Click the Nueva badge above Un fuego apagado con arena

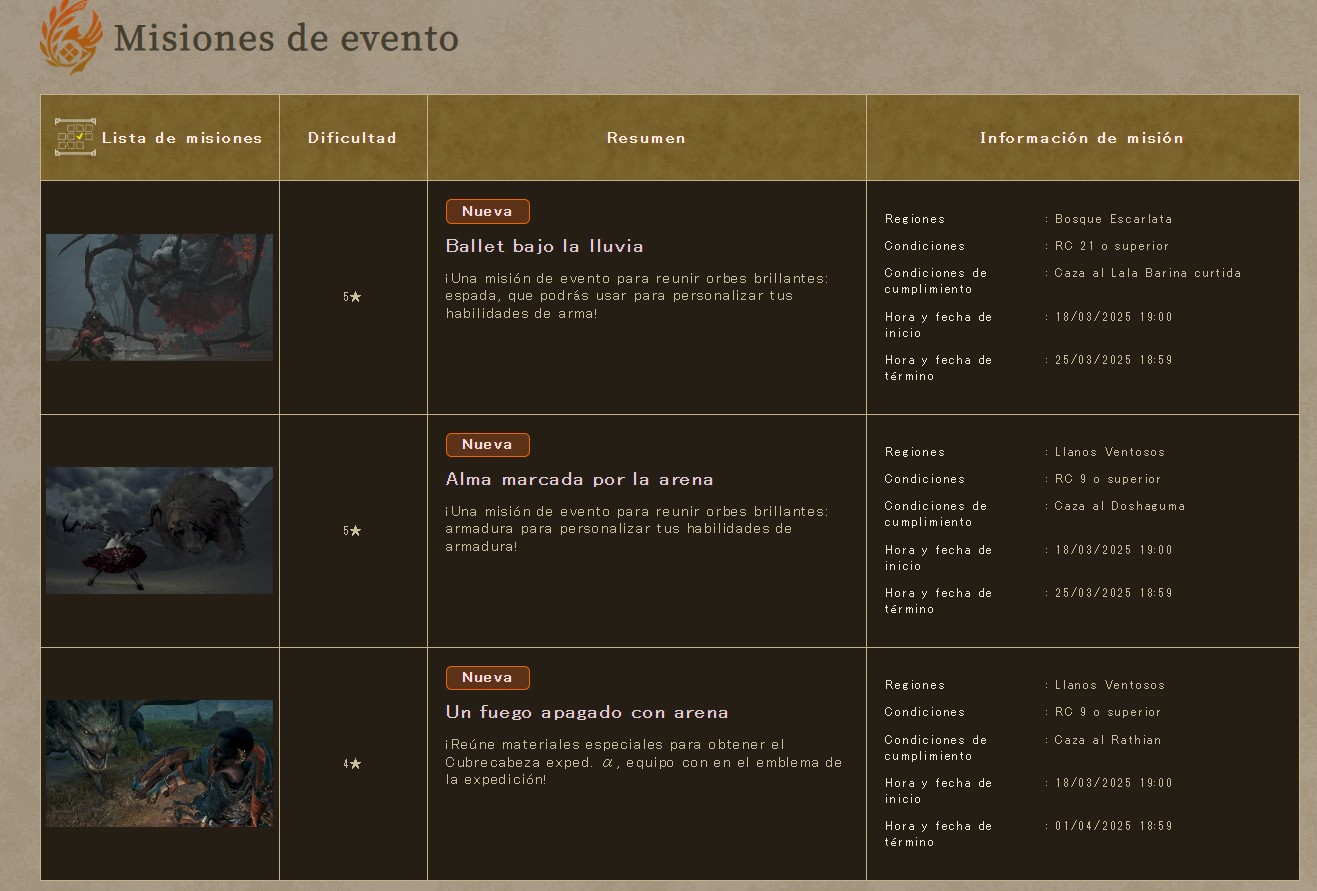487,677
